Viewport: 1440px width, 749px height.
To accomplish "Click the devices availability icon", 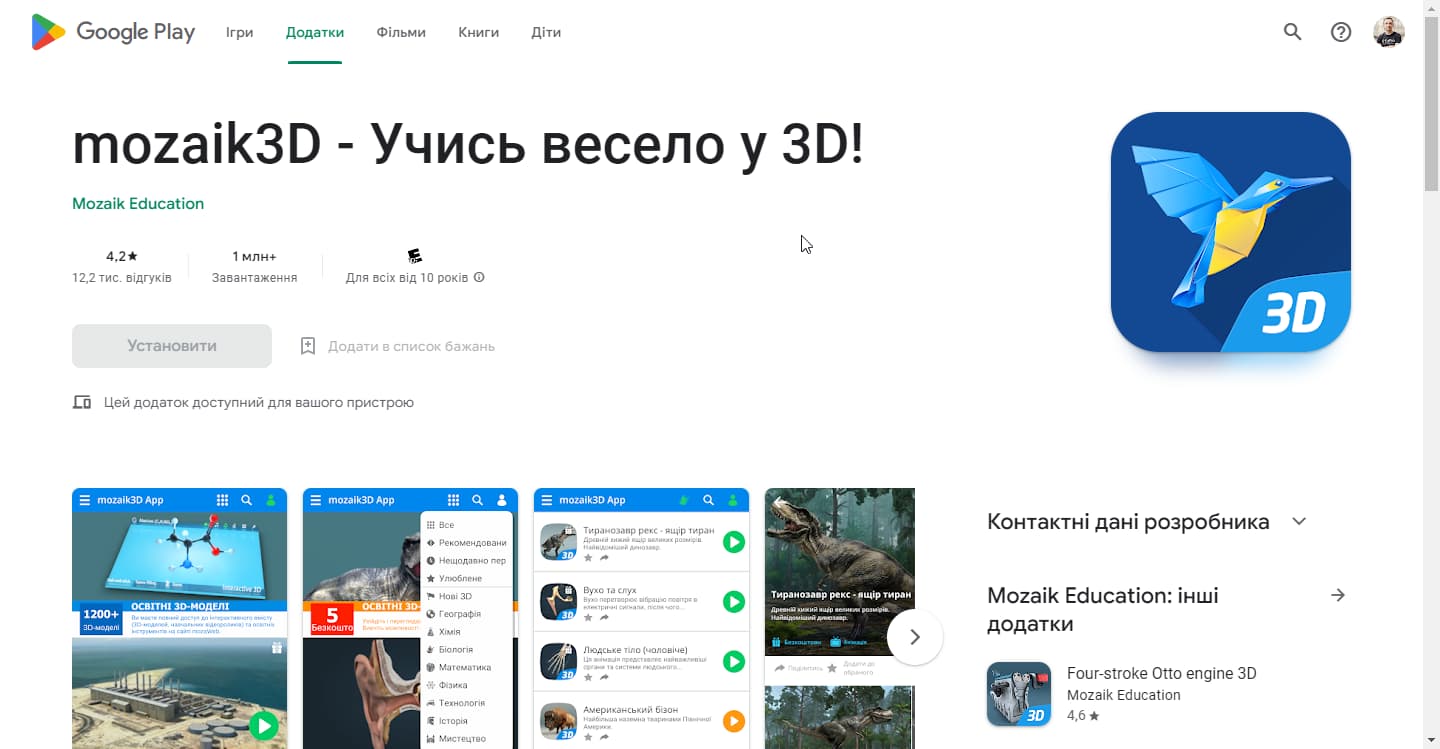I will point(82,402).
